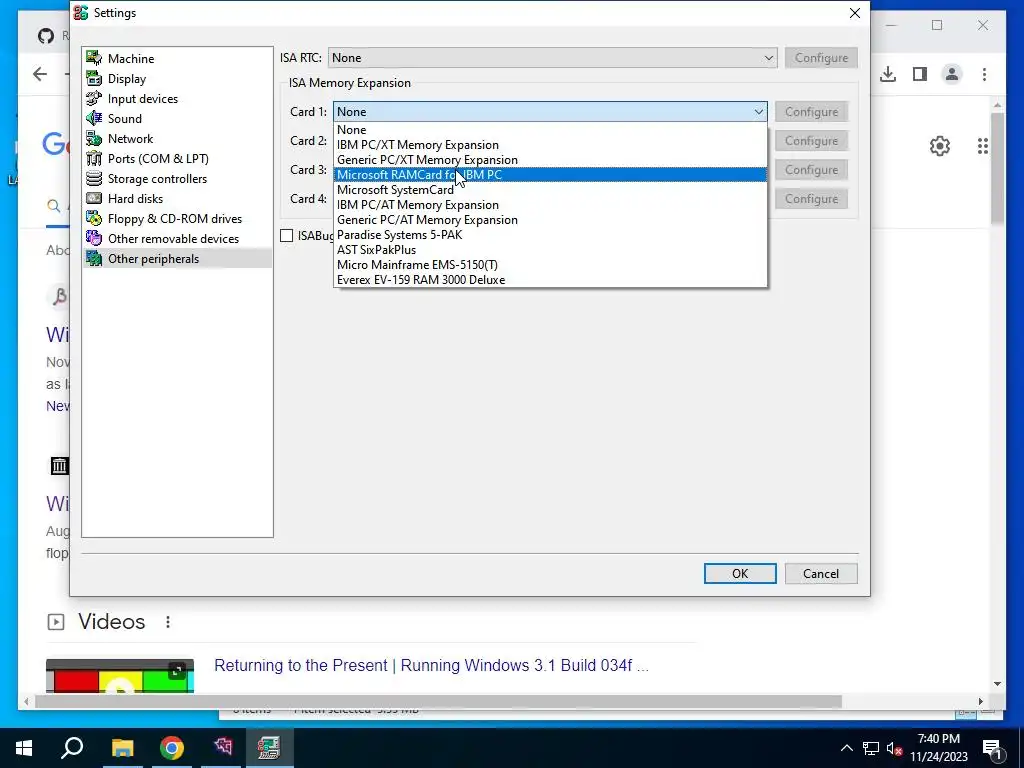Select Micro Mainframe EMS-5150(T)
Screen dimensions: 1024x768
[x=551, y=264]
